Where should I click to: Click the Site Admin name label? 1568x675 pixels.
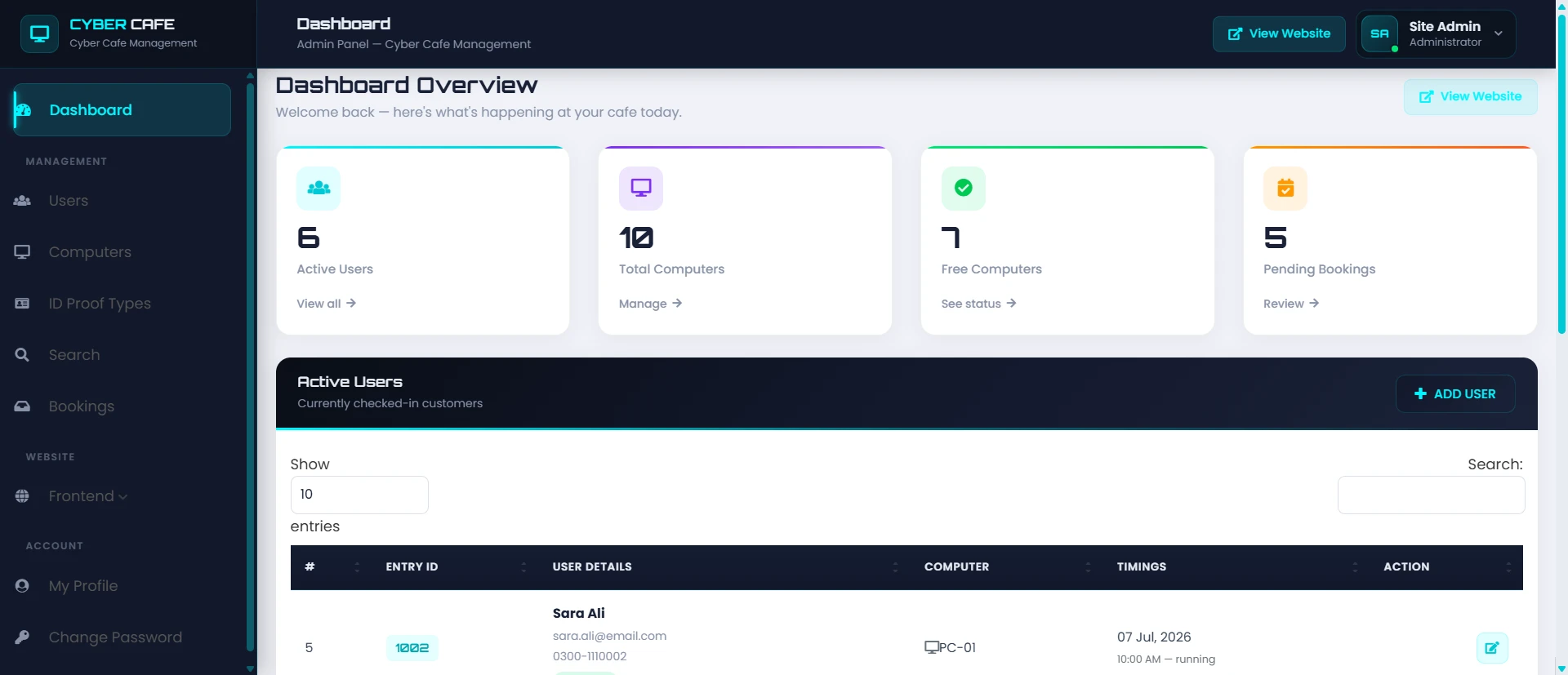click(1445, 26)
